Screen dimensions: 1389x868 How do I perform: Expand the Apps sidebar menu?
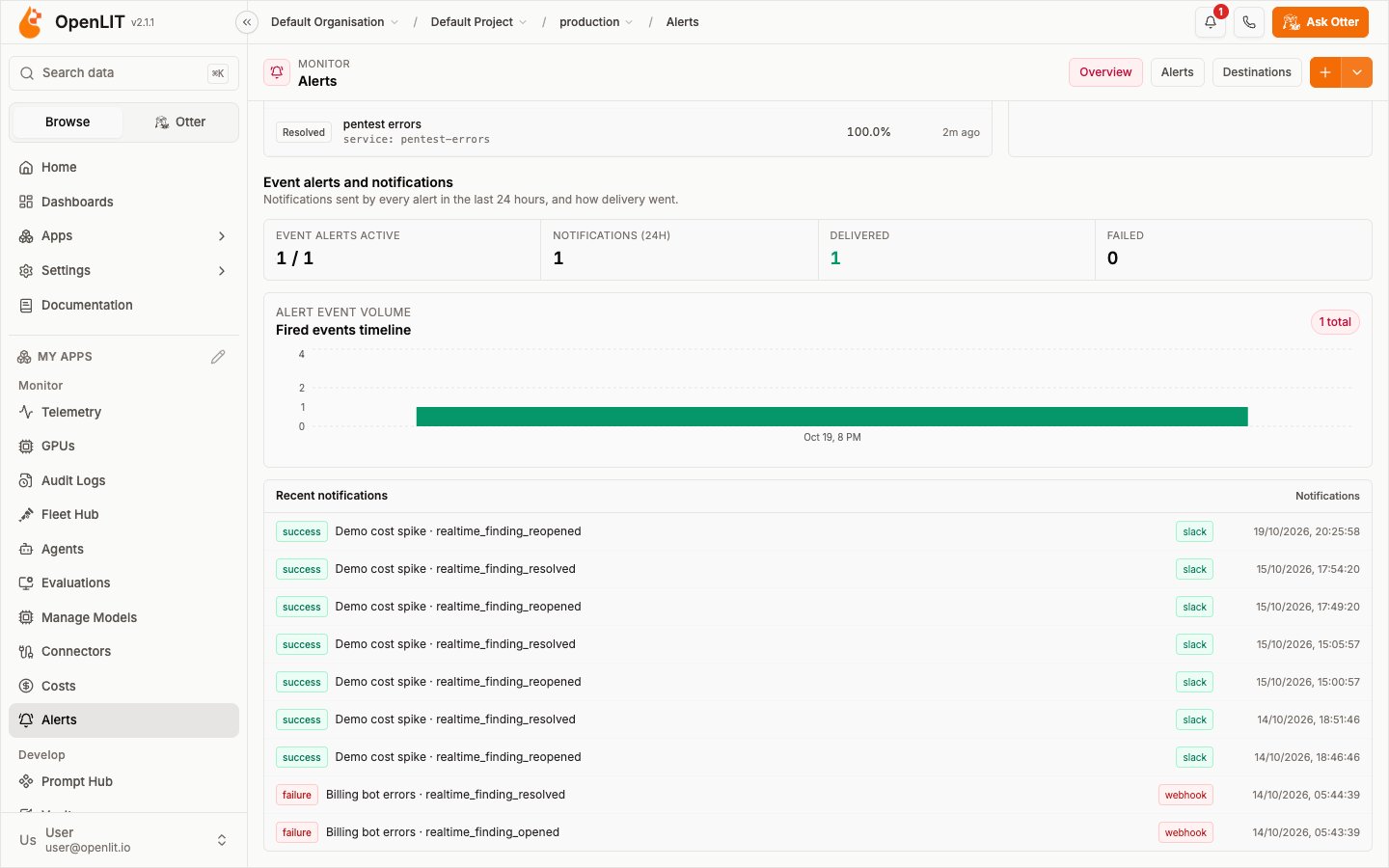click(123, 235)
